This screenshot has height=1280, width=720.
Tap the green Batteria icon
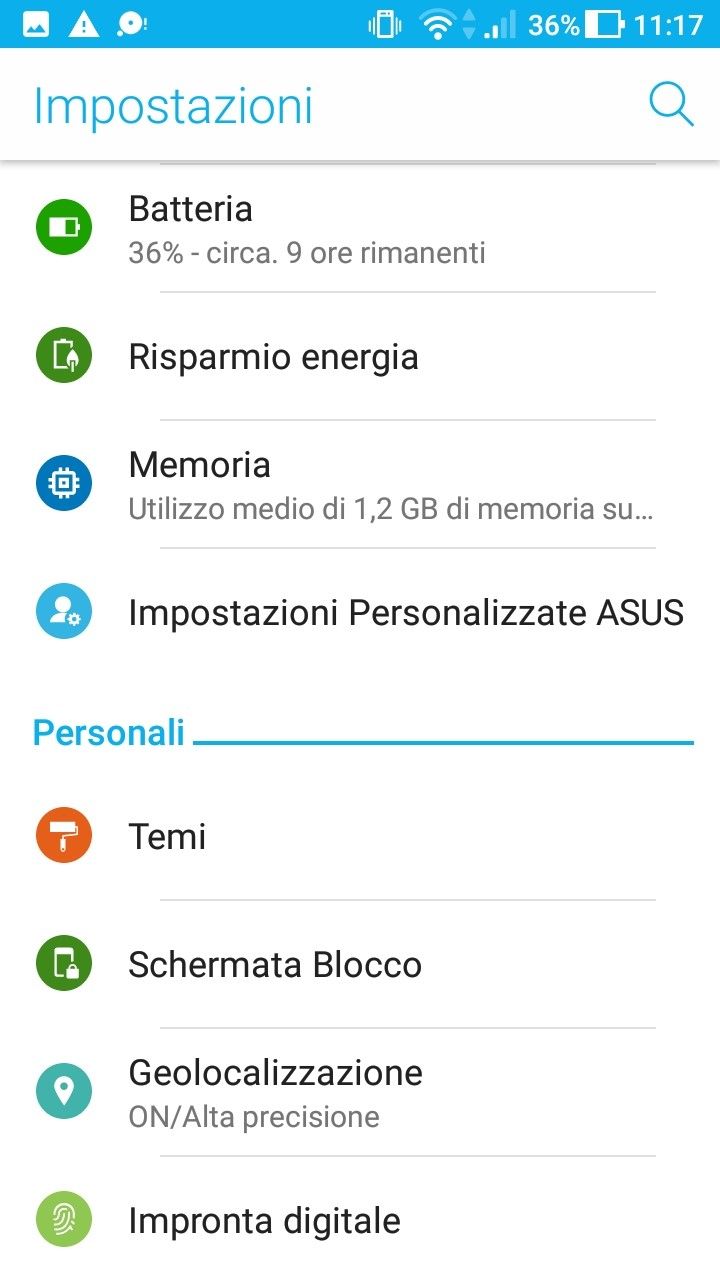point(64,227)
